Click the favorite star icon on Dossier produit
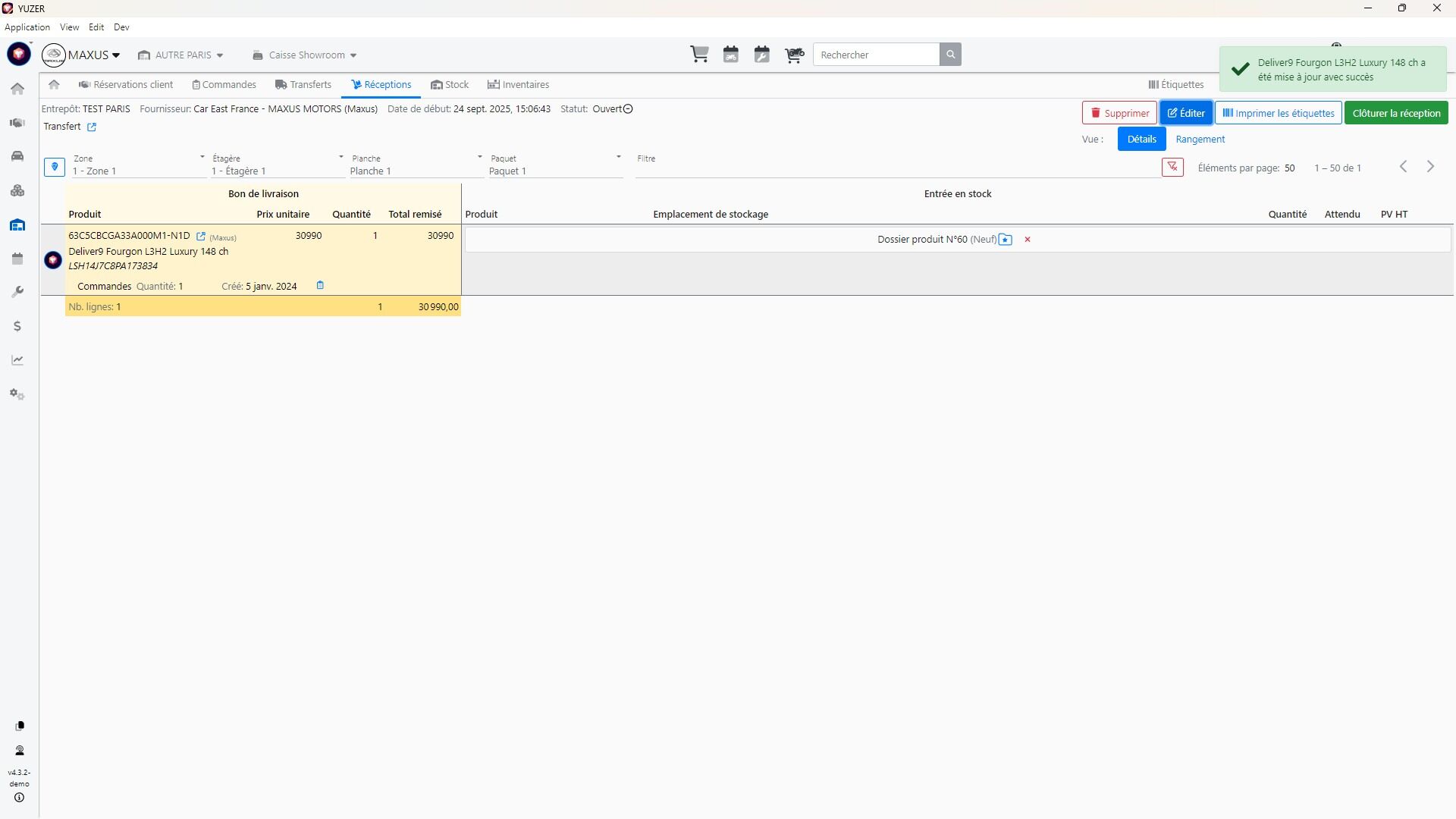 click(x=1006, y=240)
